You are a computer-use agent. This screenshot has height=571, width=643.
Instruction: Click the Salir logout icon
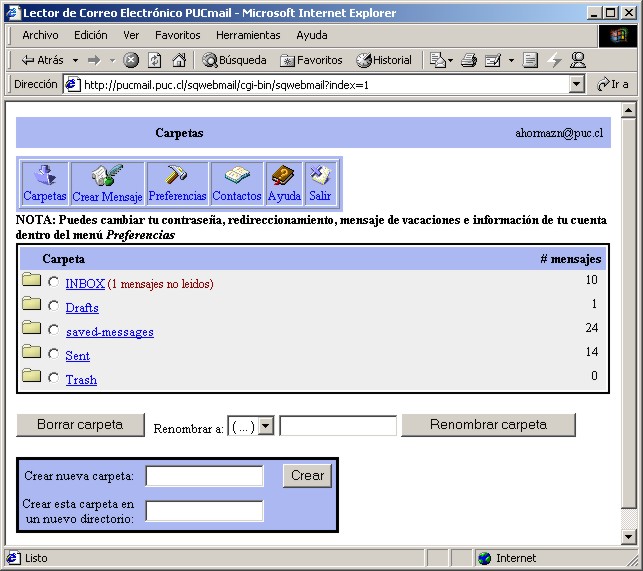(320, 175)
